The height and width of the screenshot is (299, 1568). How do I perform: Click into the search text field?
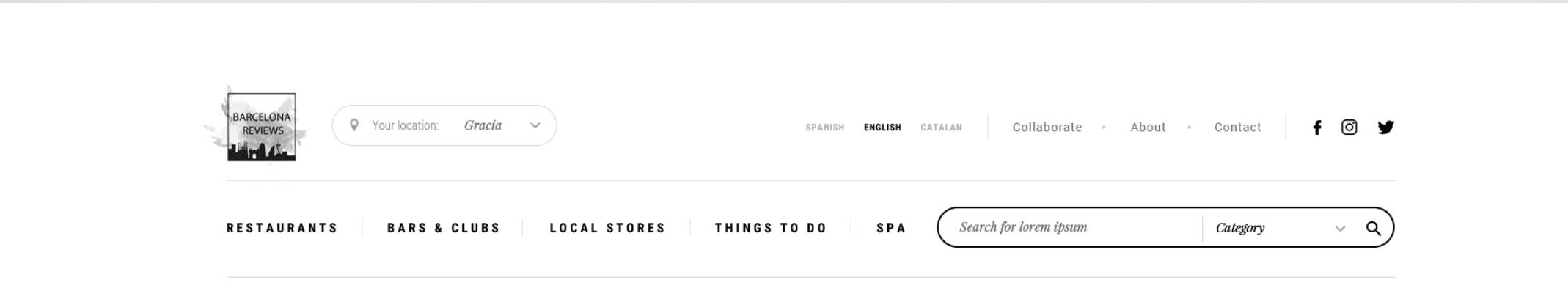point(1071,227)
